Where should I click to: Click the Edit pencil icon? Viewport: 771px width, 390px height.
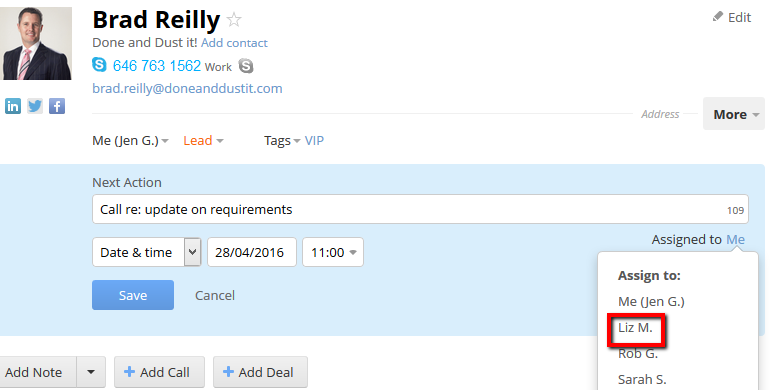tap(718, 17)
